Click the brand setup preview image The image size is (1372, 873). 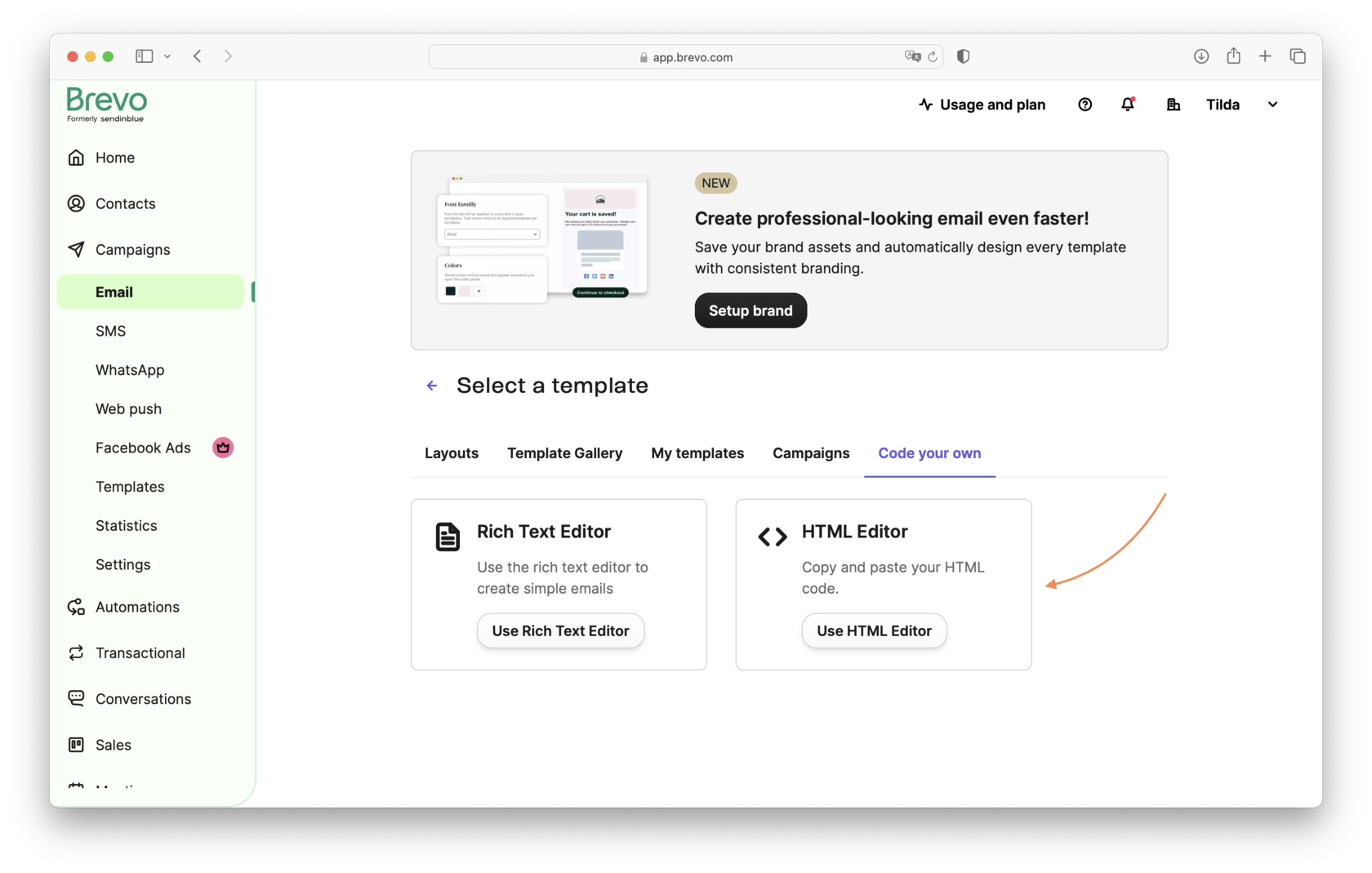543,237
